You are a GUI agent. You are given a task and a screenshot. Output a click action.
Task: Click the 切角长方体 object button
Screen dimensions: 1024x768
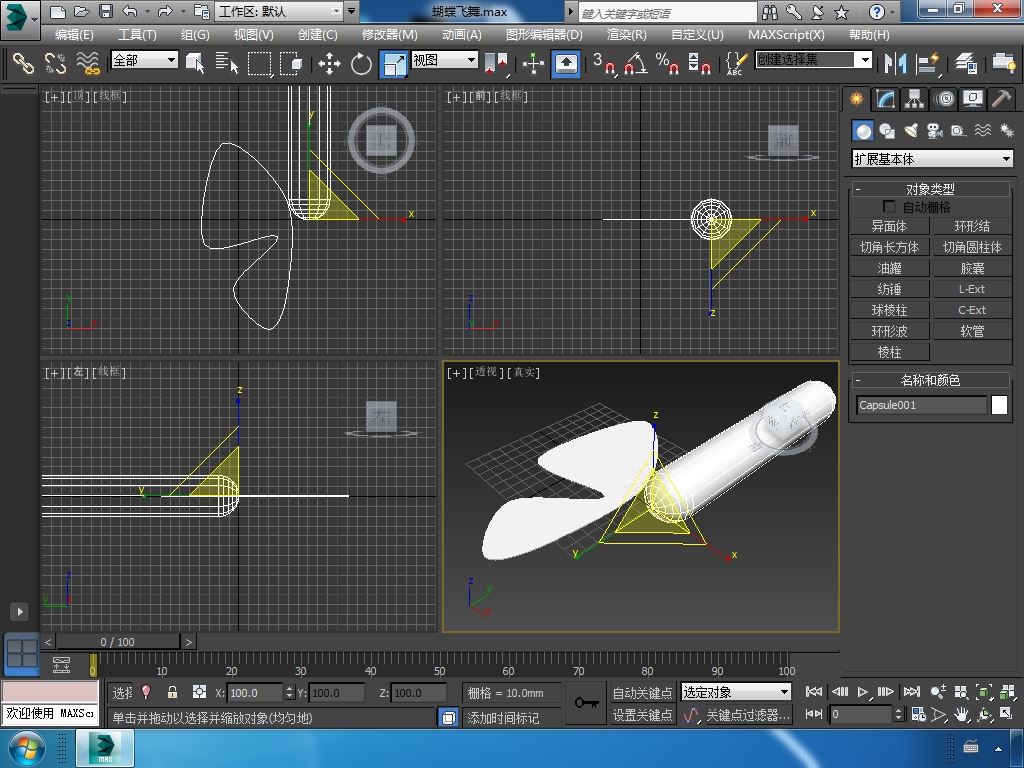pyautogui.click(x=889, y=247)
